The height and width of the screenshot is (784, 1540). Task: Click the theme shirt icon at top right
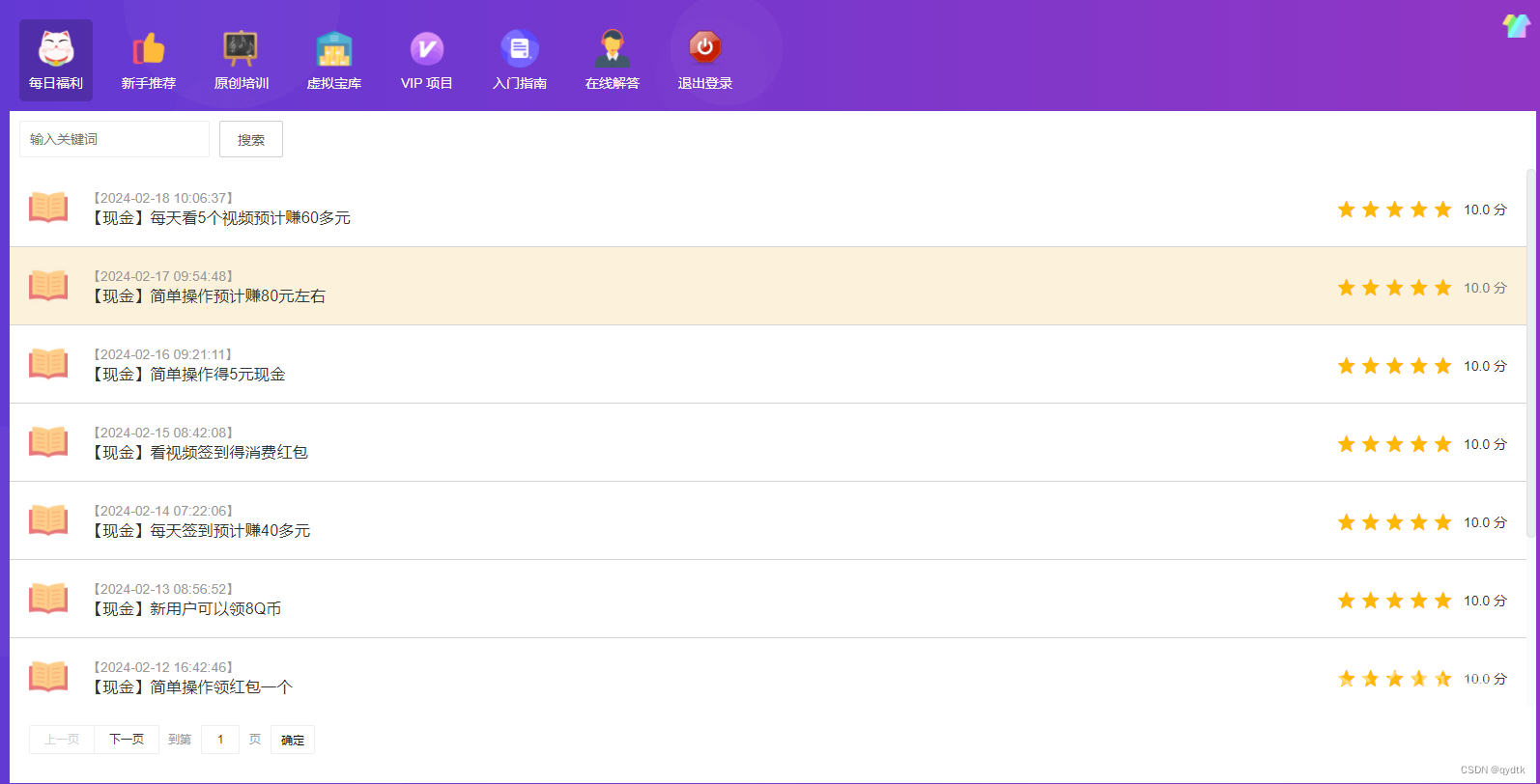(x=1515, y=26)
